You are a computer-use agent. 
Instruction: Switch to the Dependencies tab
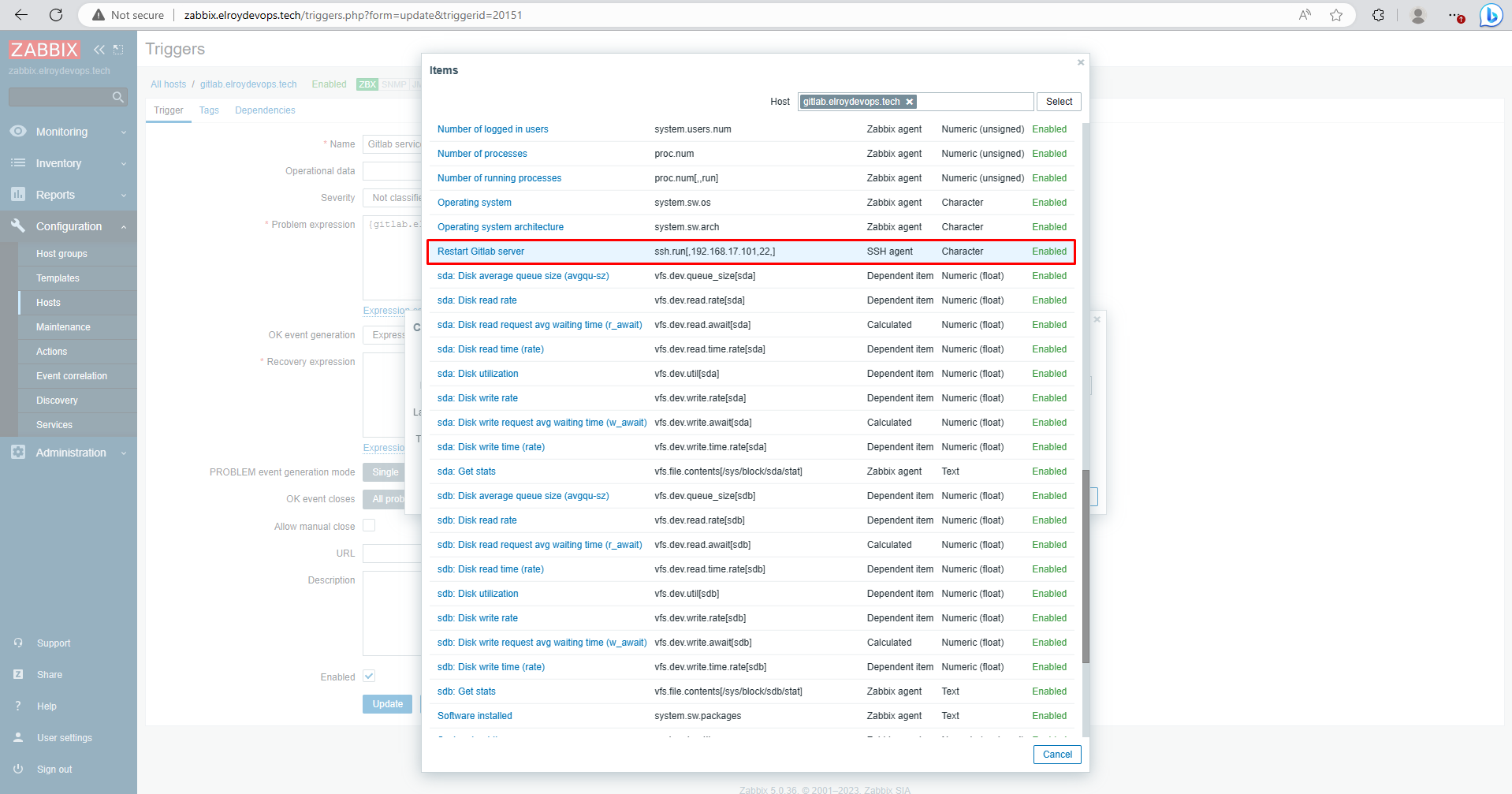[x=265, y=110]
